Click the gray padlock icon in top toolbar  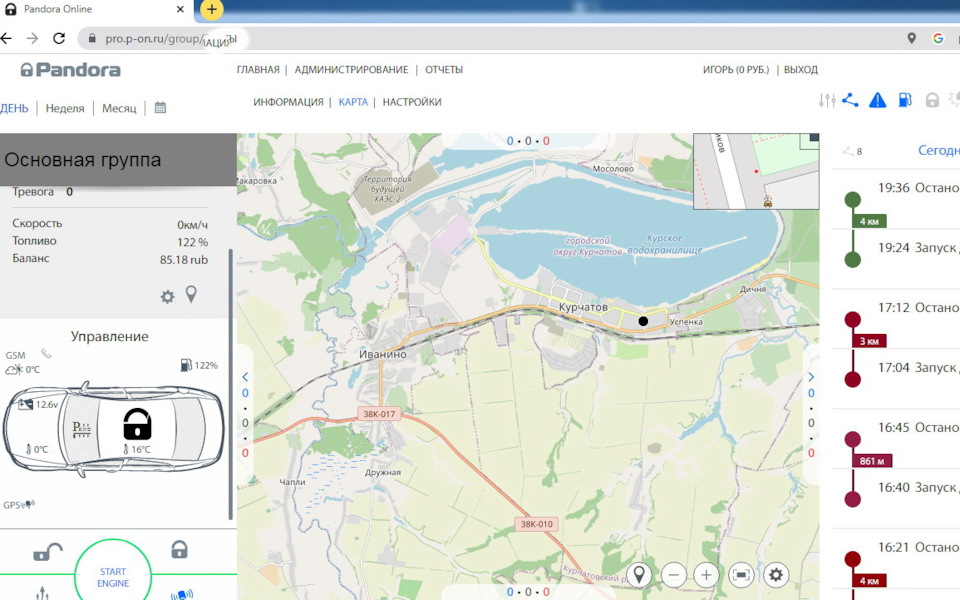[x=932, y=100]
